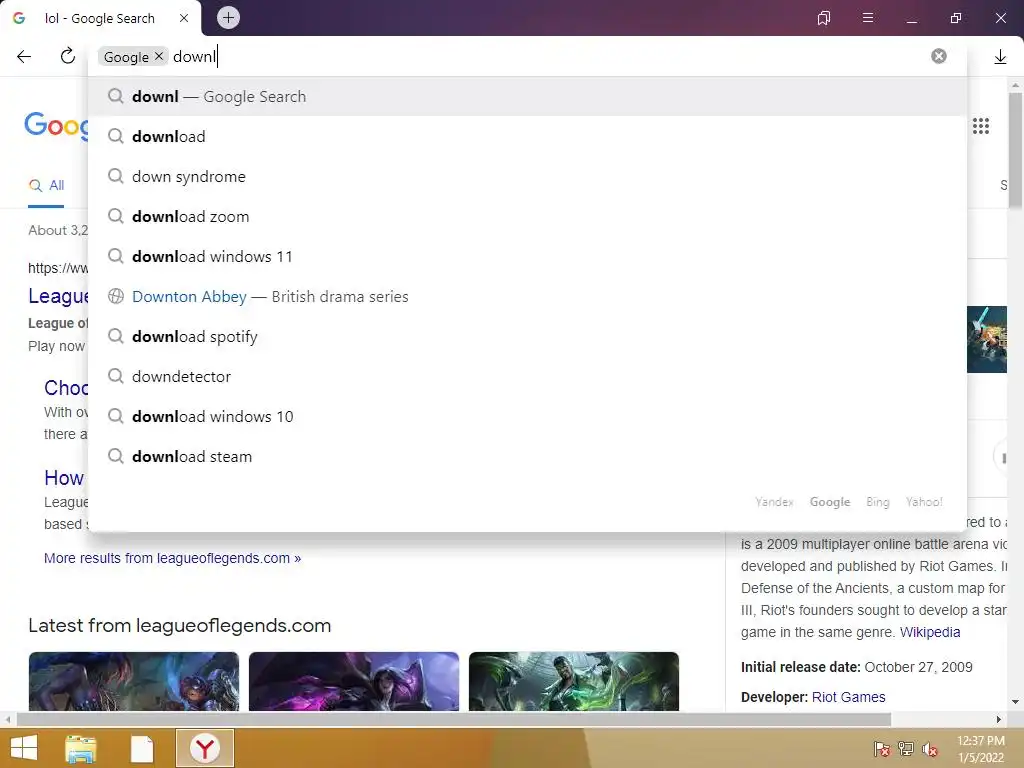Open the Wikipedia link in knowledge panel
The image size is (1024, 768).
pos(930,632)
